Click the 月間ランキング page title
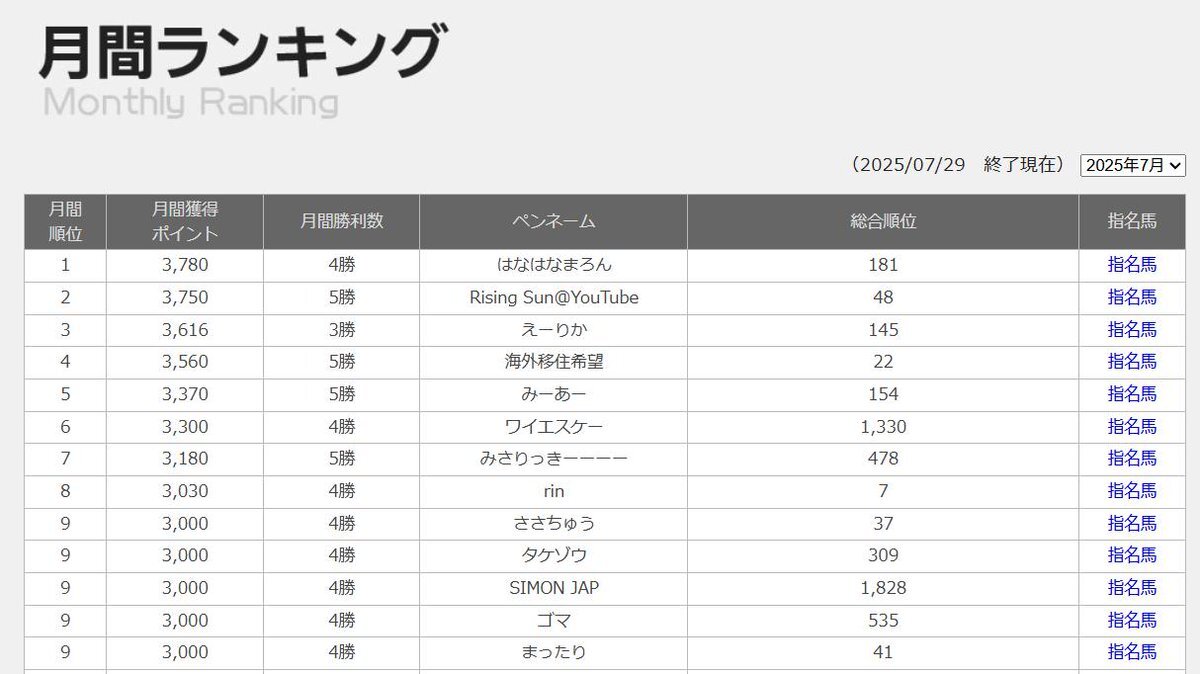Image resolution: width=1200 pixels, height=674 pixels. [x=241, y=53]
